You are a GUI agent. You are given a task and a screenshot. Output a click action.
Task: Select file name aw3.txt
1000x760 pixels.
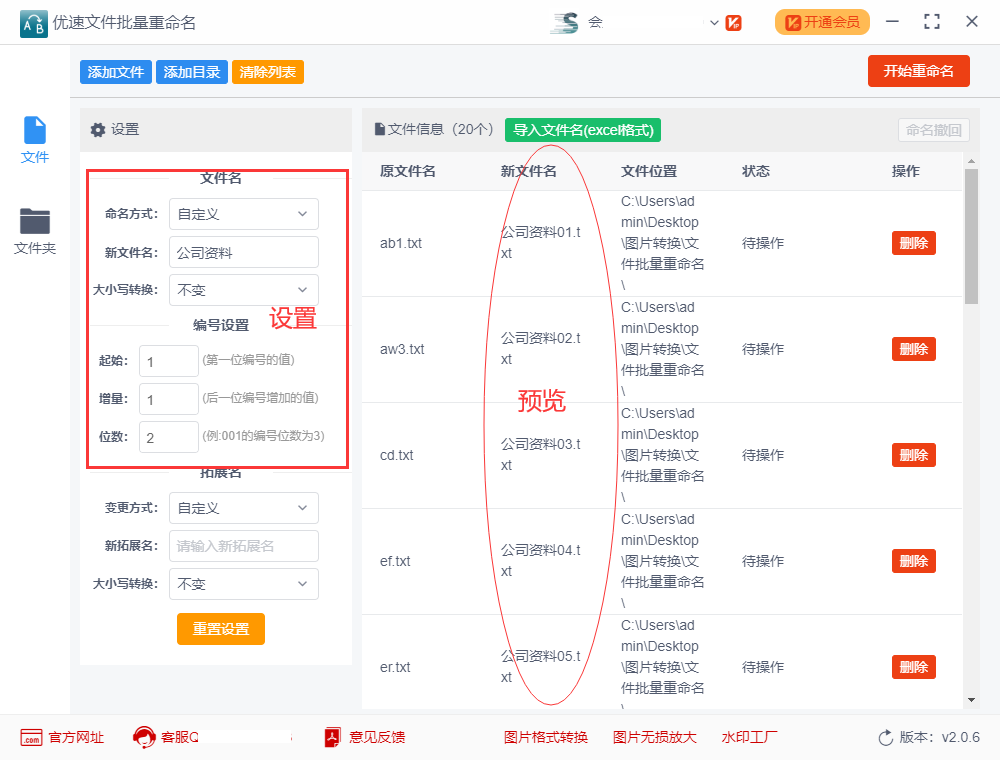click(402, 349)
